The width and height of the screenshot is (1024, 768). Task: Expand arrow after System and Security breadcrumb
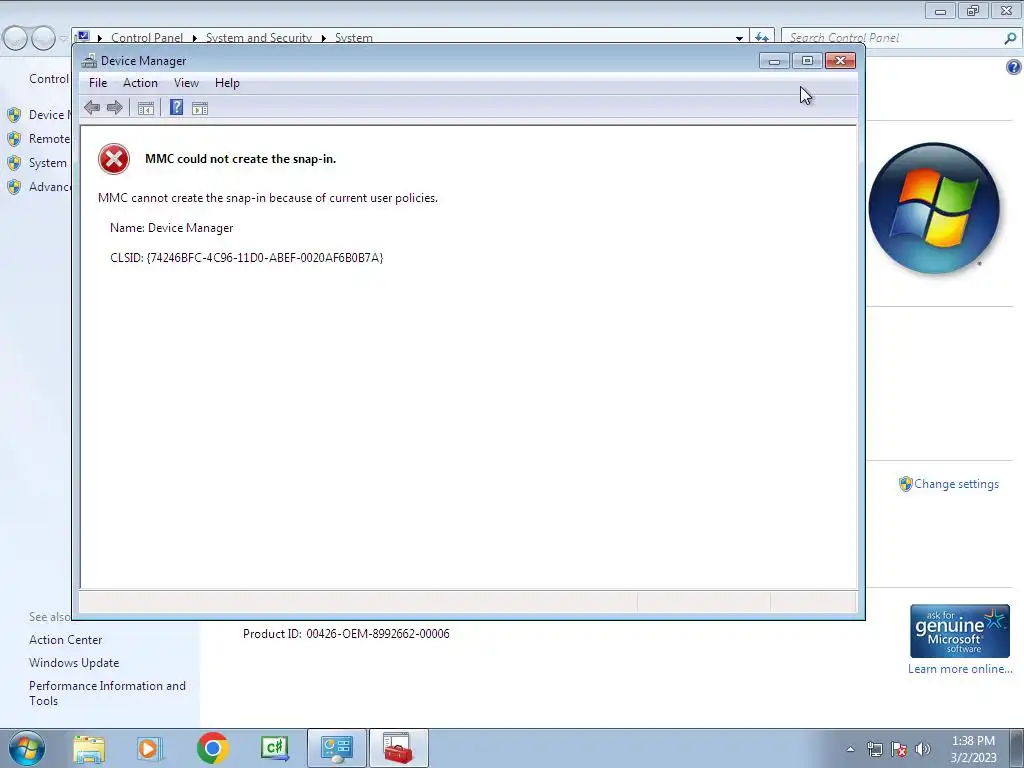(x=323, y=39)
